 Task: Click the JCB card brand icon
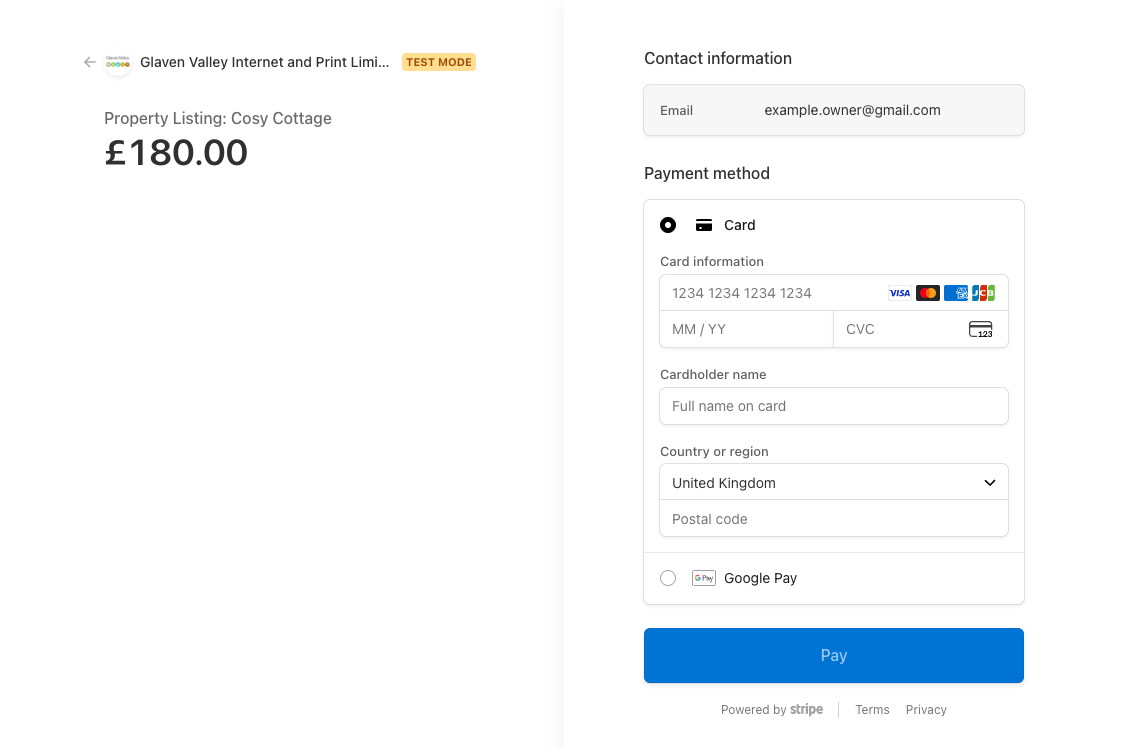(x=984, y=293)
